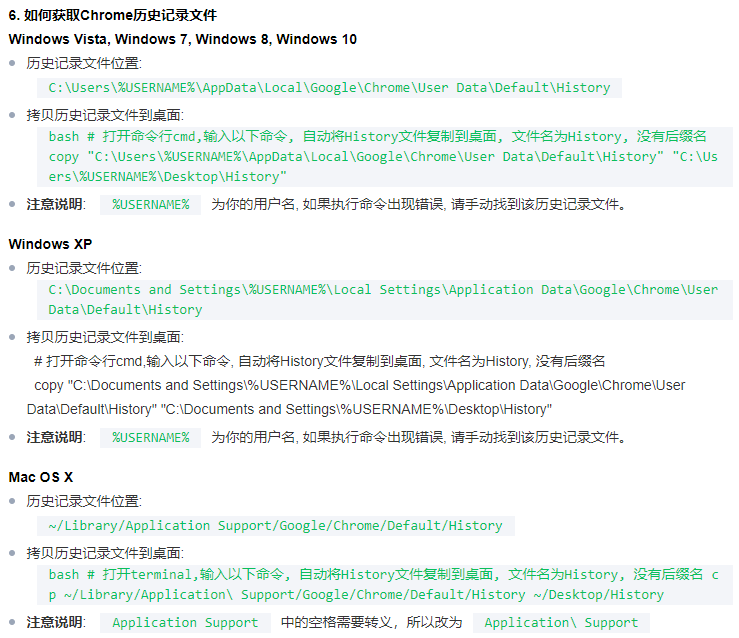Click heading "6. 如何获取Chrome历史记录文件"
Image resolution: width=739 pixels, height=638 pixels.
coord(113,15)
